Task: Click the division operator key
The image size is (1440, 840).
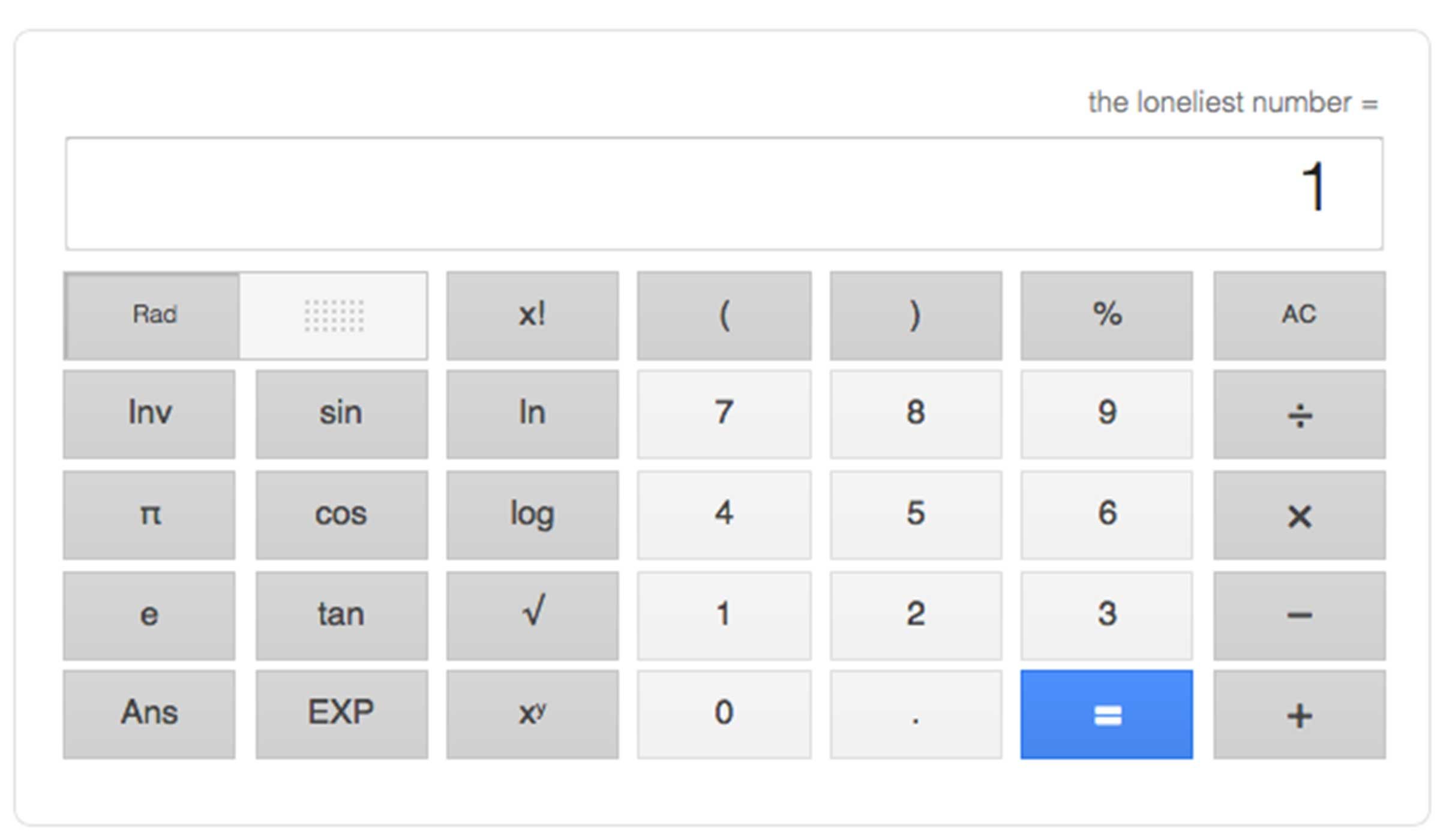Action: (1299, 415)
